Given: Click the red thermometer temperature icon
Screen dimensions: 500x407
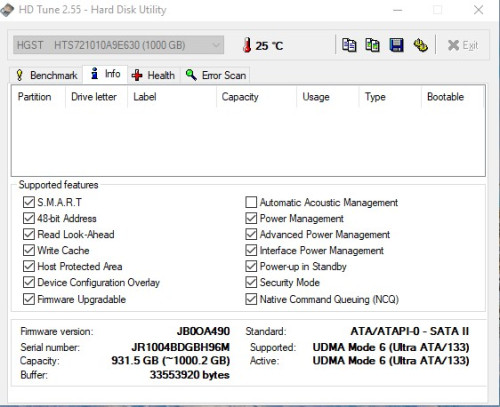Looking at the screenshot, I should coord(247,45).
